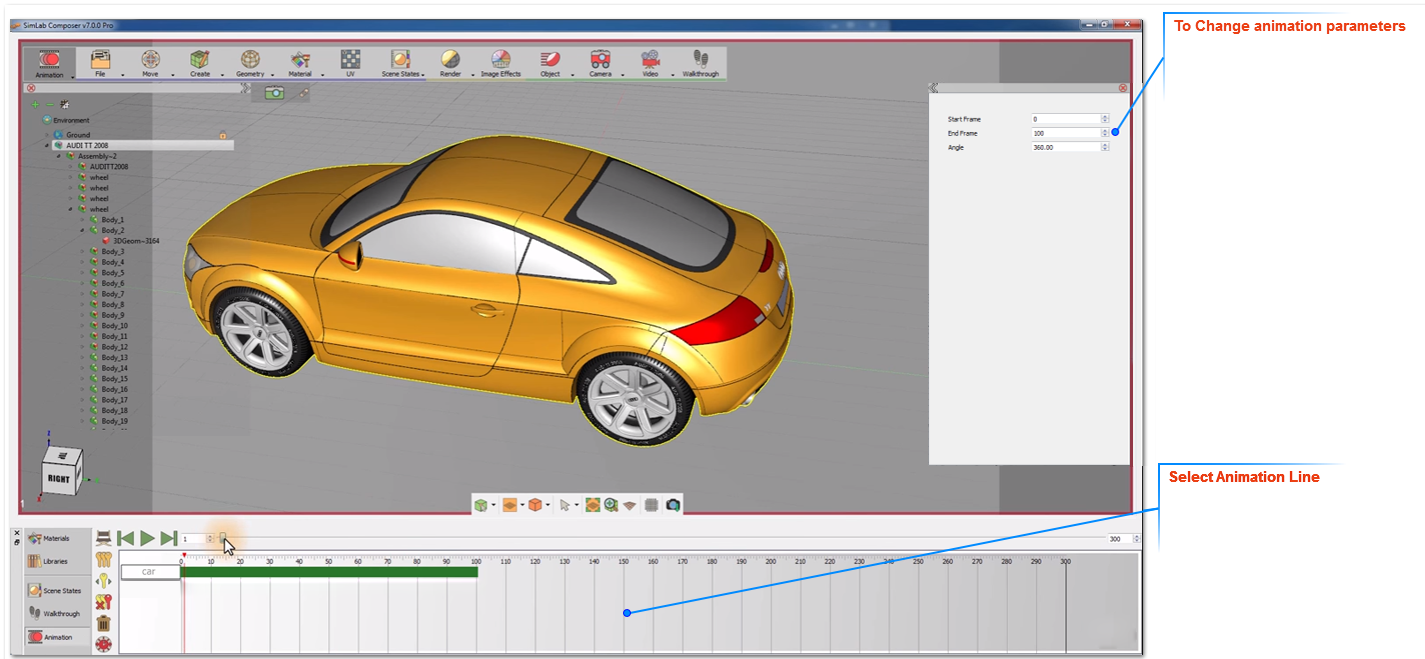Select the AUDITT2008 tree item
The image size is (1425, 659).
[x=109, y=167]
